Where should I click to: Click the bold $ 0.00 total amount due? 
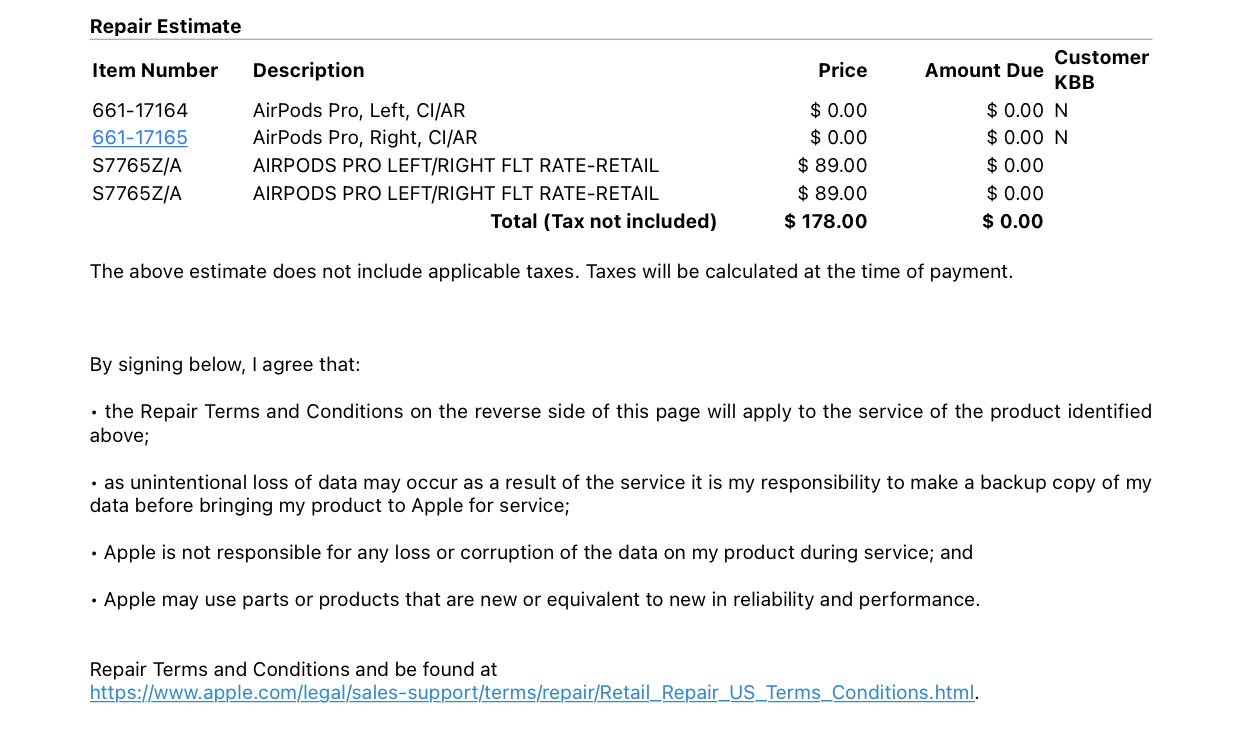click(1013, 221)
